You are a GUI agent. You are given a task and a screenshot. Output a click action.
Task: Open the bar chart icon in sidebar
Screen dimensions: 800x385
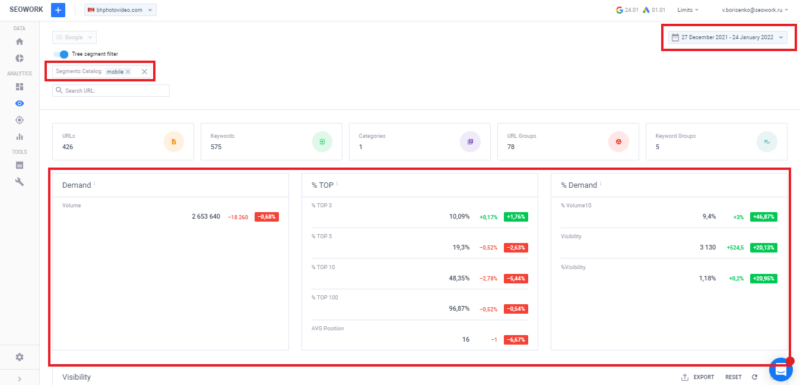[x=20, y=137]
